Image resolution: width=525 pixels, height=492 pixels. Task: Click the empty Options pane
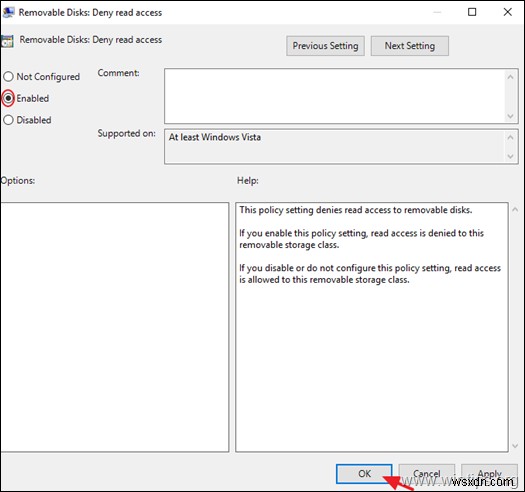coord(115,327)
